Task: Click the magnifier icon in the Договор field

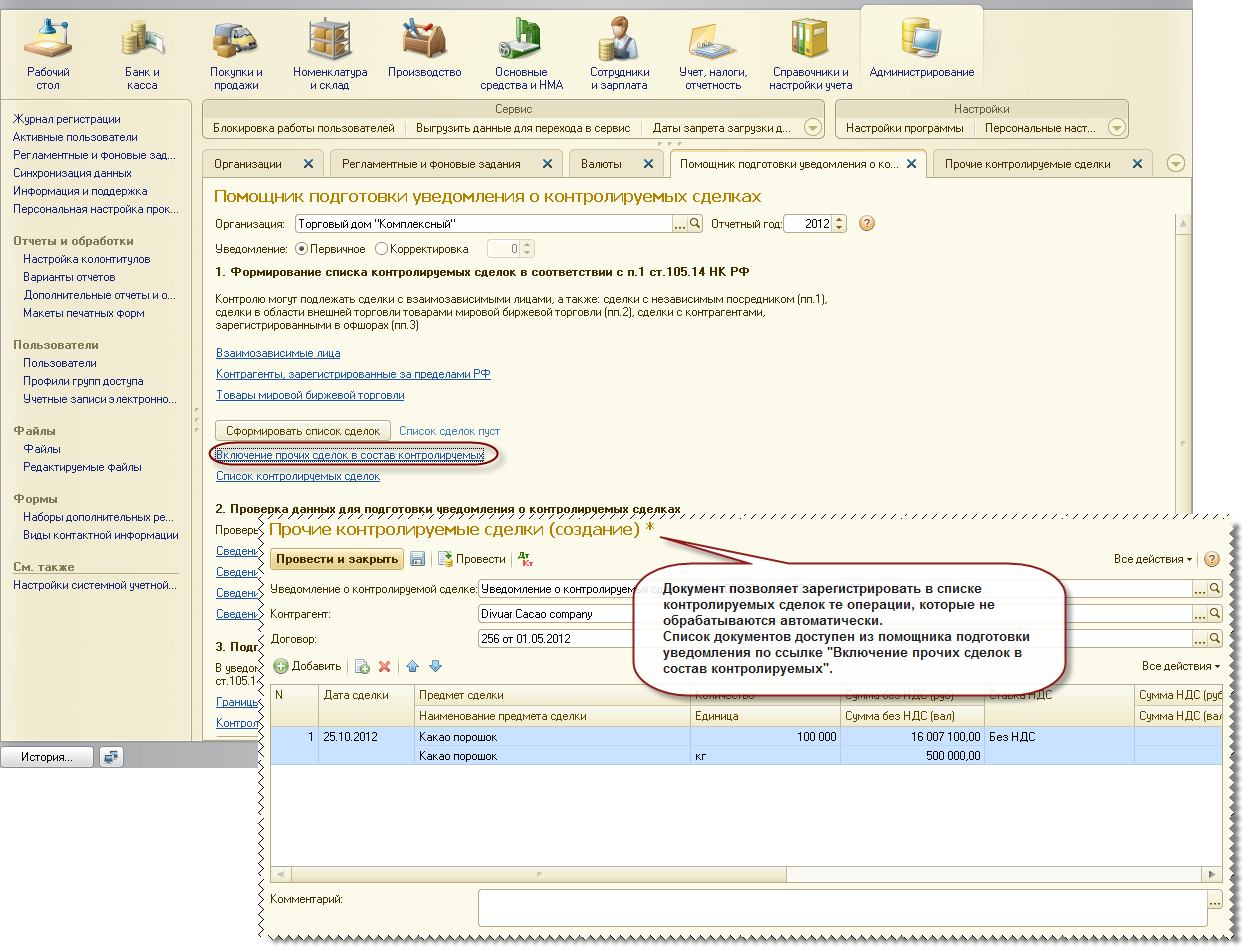Action: click(1215, 637)
